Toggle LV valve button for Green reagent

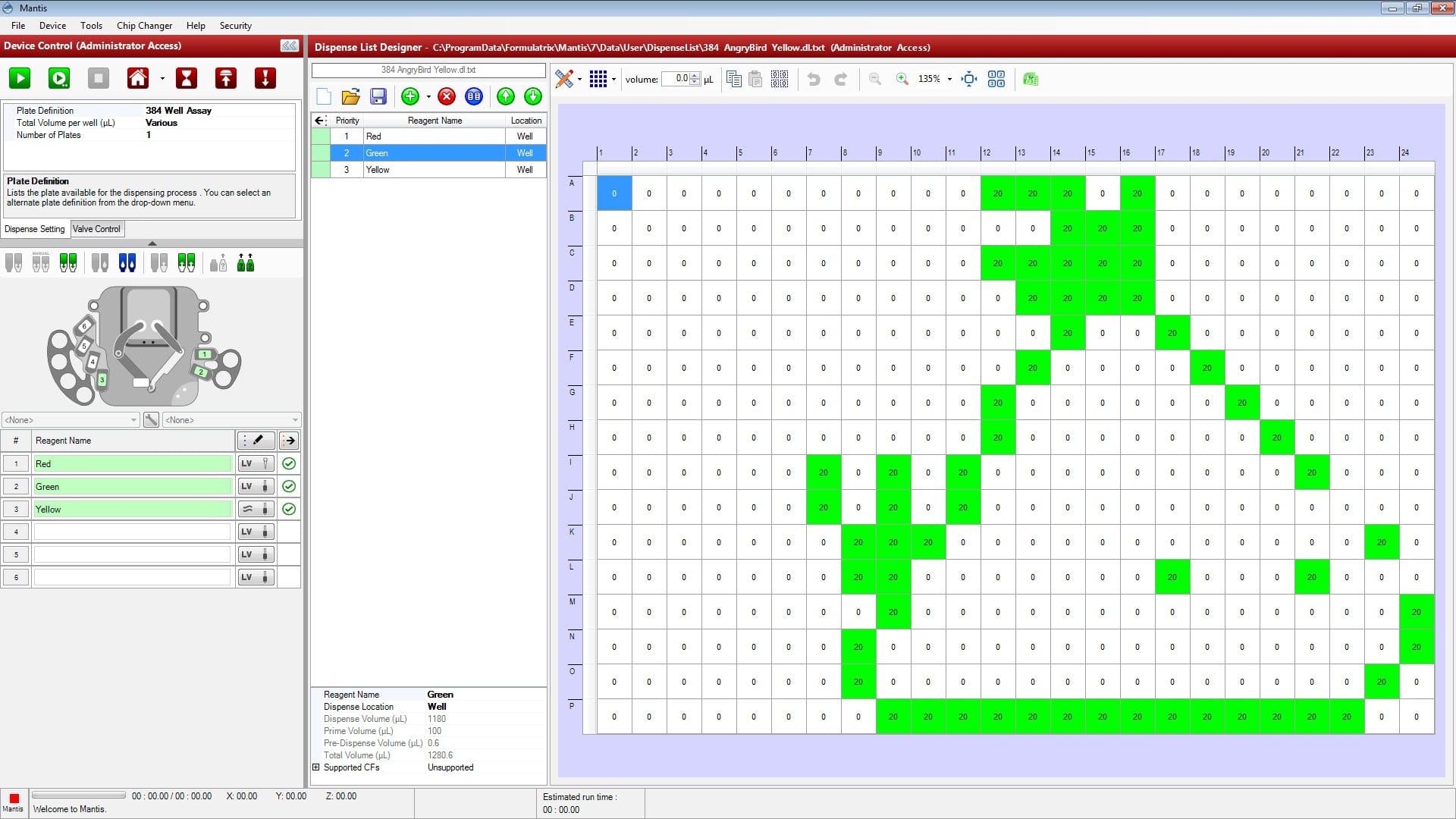tap(255, 486)
